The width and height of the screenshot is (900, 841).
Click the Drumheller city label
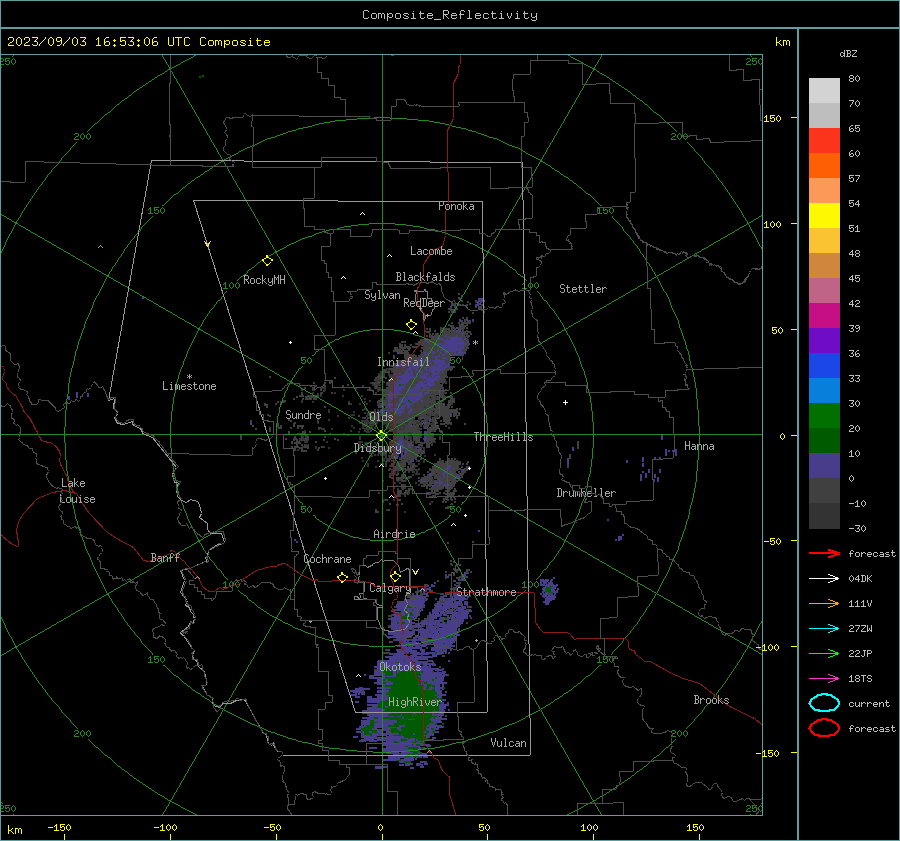point(586,493)
